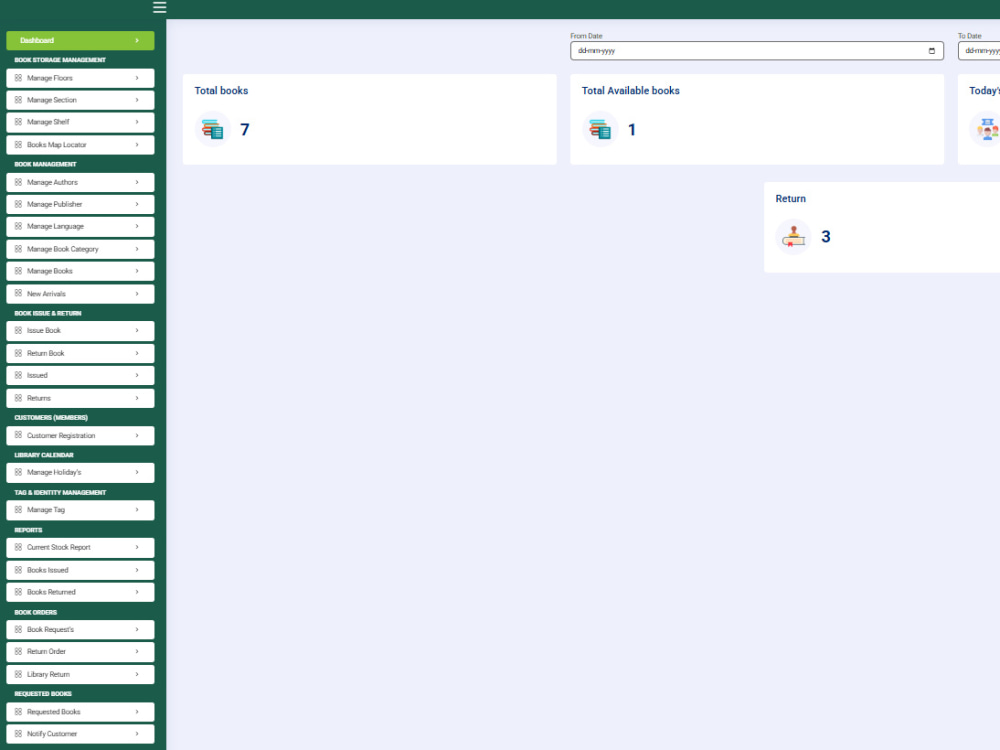Click the From Date label
This screenshot has width=1000, height=750.
coord(586,36)
